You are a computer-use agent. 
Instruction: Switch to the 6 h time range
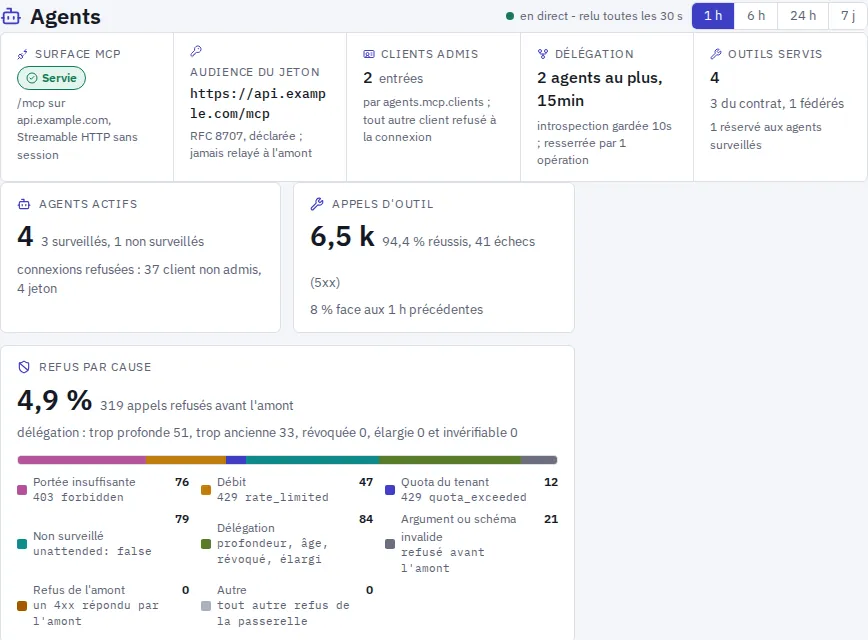[756, 16]
